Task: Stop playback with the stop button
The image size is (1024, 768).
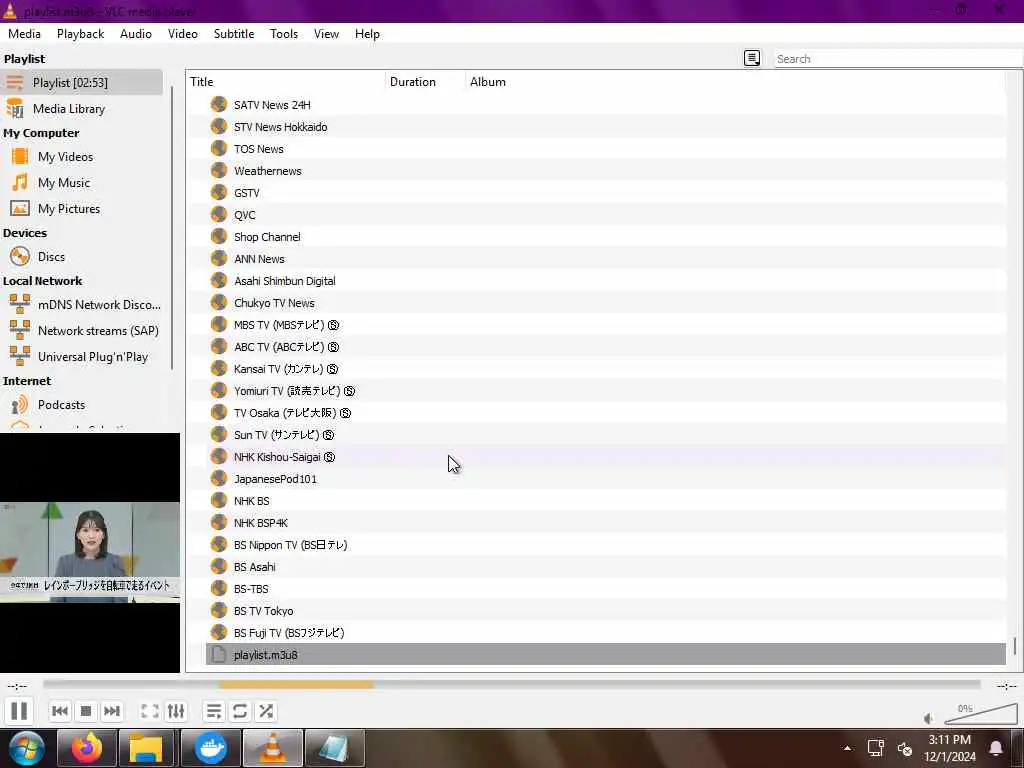Action: (x=86, y=711)
